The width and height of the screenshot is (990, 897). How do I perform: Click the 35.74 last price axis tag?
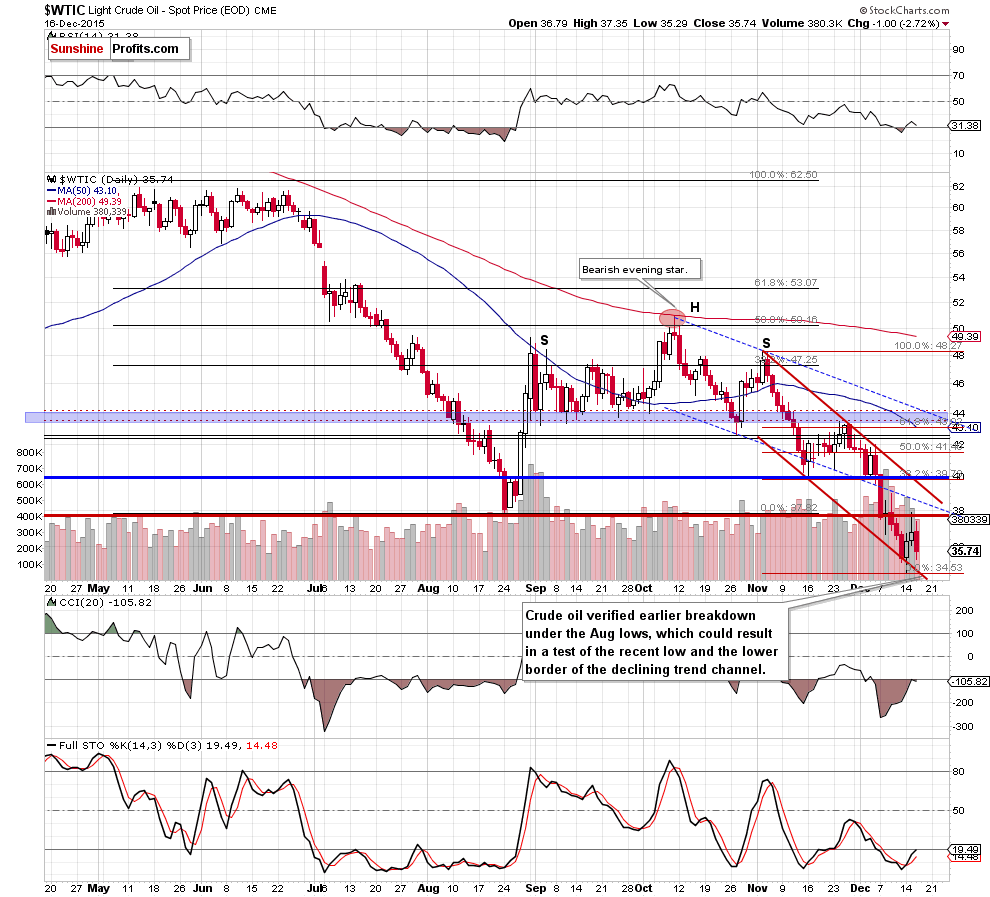tap(965, 550)
